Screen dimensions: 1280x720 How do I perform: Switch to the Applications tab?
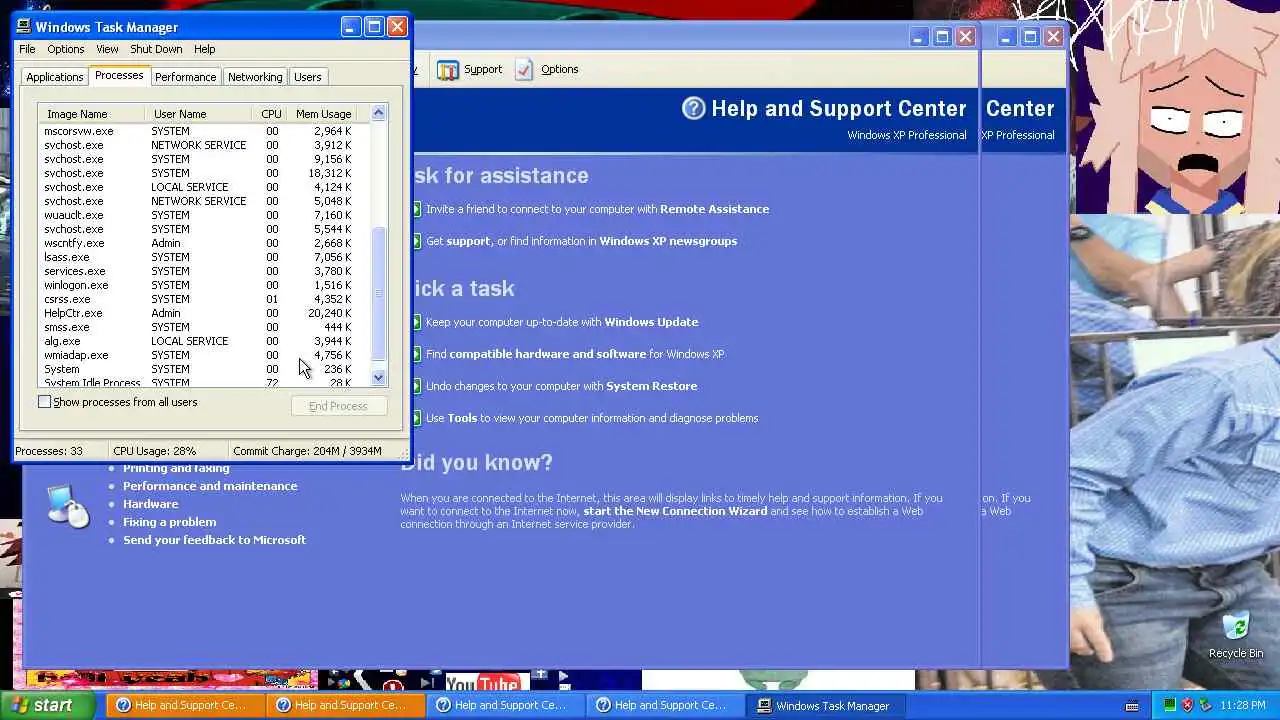[54, 77]
